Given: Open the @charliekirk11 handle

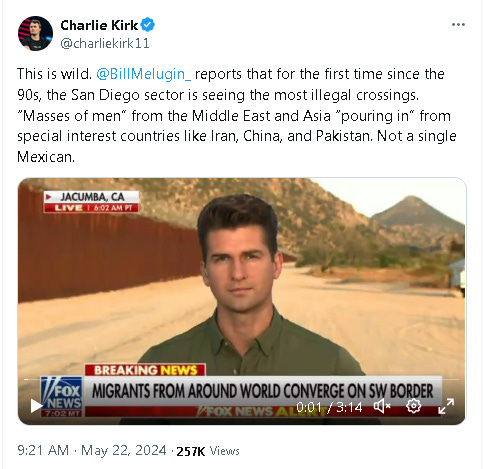Looking at the screenshot, I should (x=105, y=43).
